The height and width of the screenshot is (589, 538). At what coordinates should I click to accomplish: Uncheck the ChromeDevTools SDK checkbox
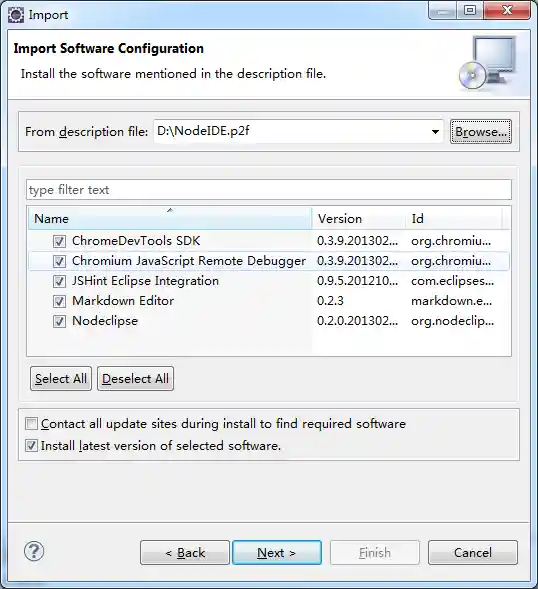(x=59, y=241)
